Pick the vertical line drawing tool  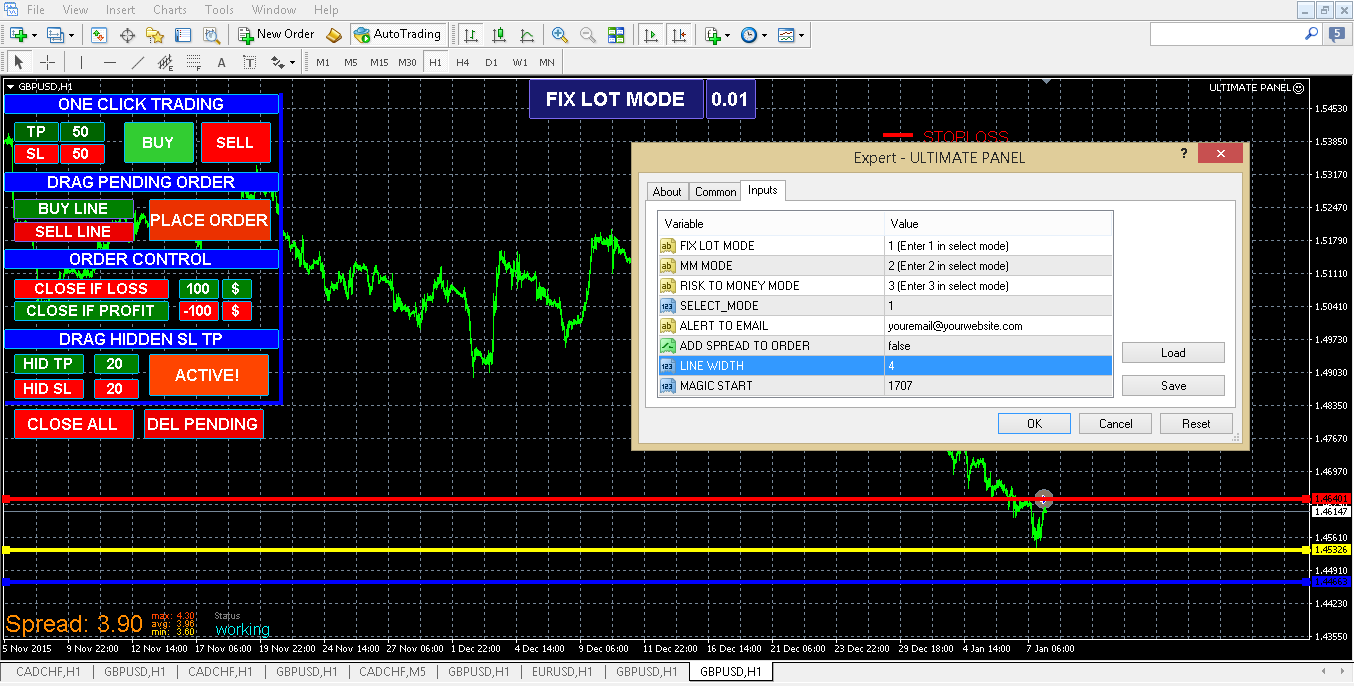(x=82, y=62)
